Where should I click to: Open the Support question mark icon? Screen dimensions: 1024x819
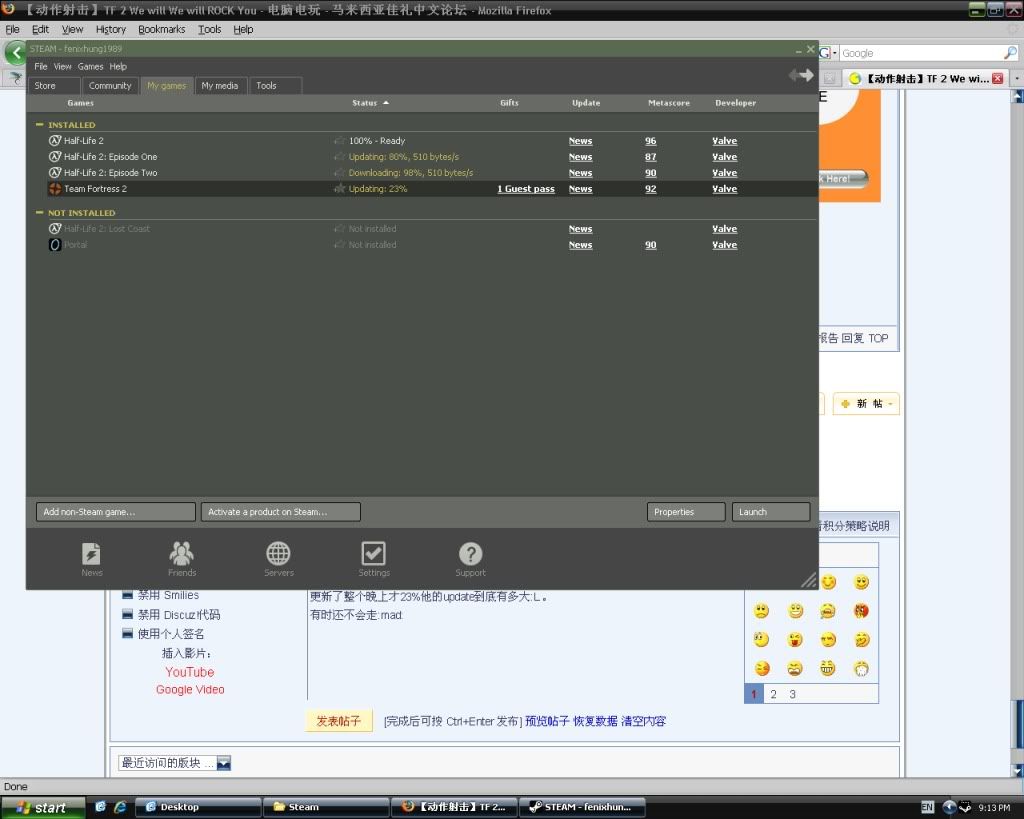coord(470,559)
